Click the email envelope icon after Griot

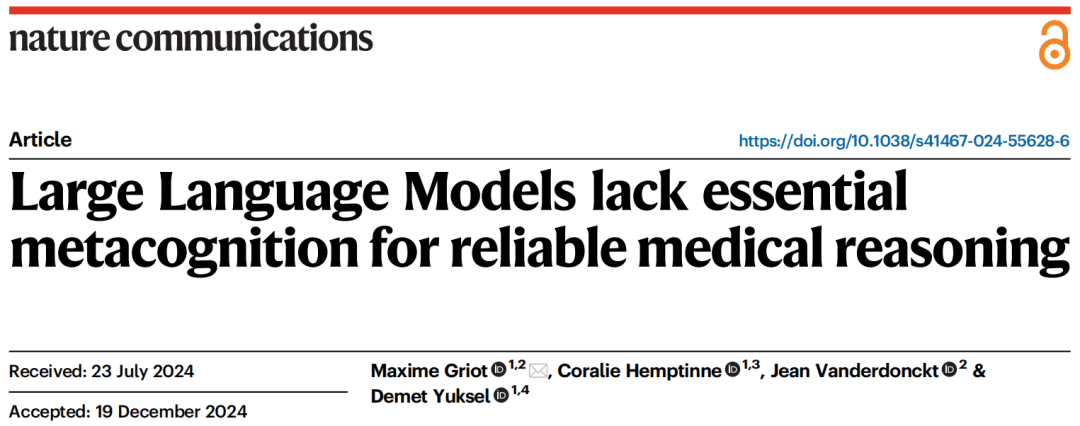pos(538,372)
